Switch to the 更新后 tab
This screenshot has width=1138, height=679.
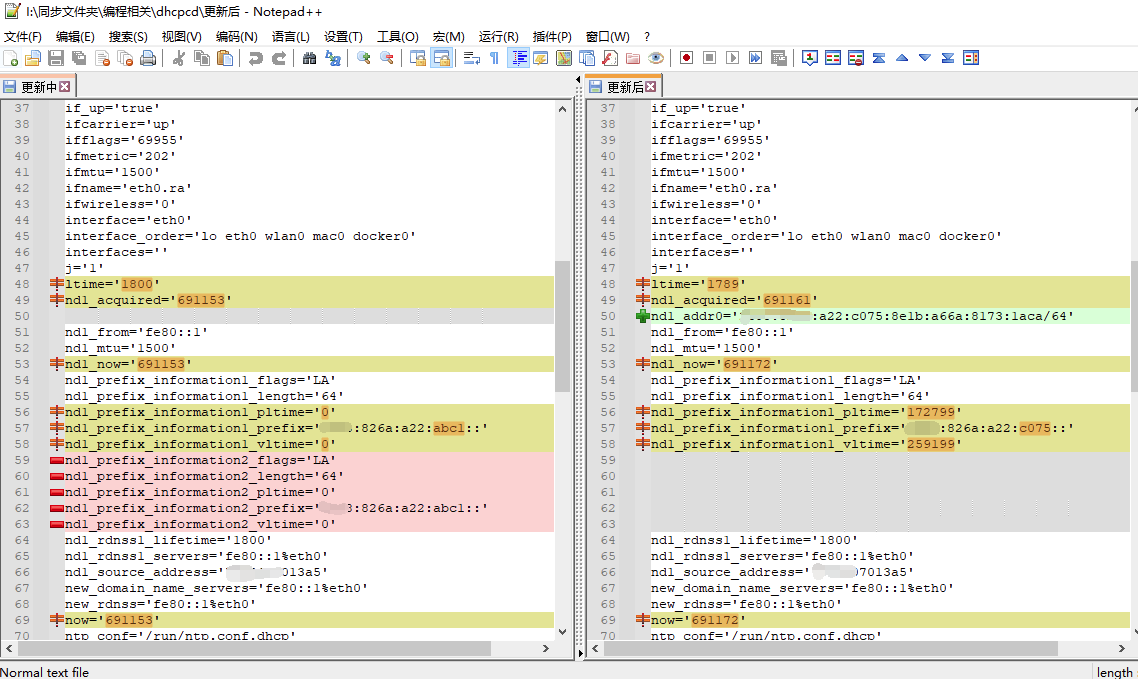(624, 87)
